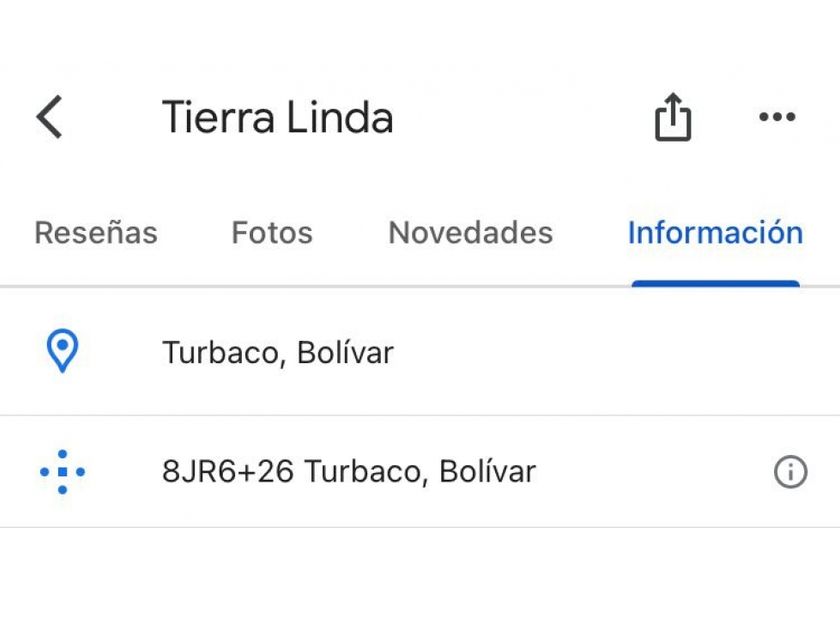840x630 pixels.
Task: Open plus code info circle icon
Action: point(790,471)
